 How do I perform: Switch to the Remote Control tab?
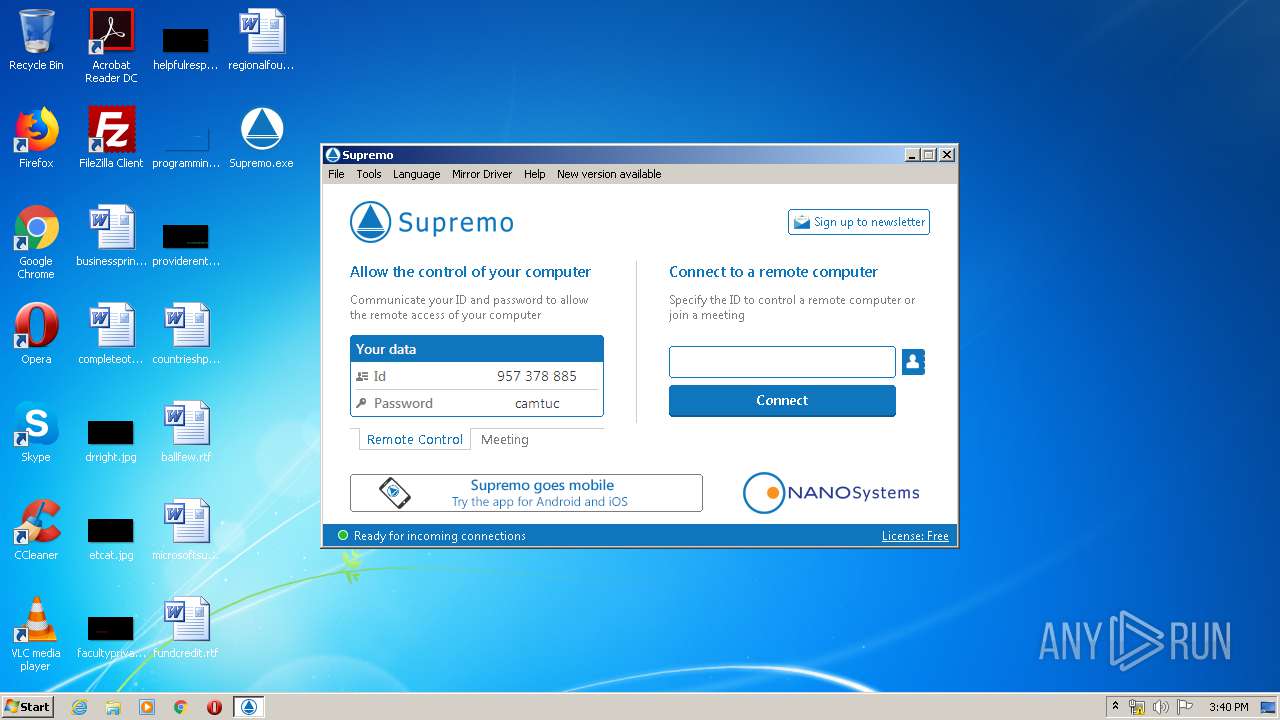(x=414, y=440)
